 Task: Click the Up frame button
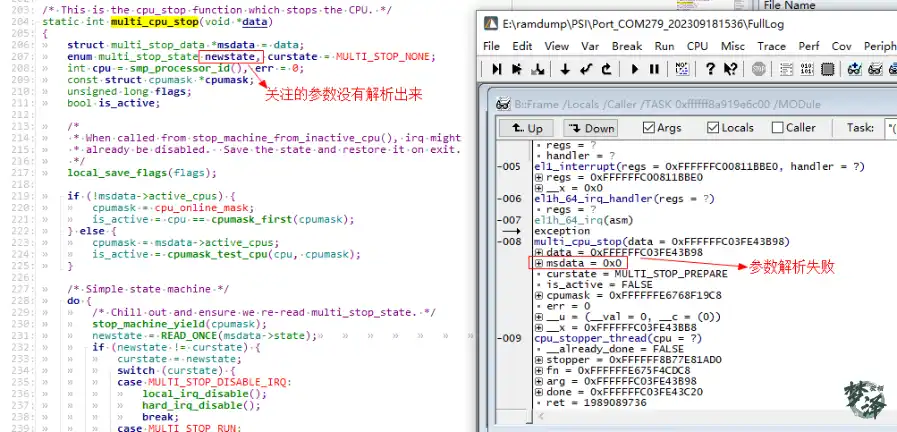pyautogui.click(x=526, y=128)
